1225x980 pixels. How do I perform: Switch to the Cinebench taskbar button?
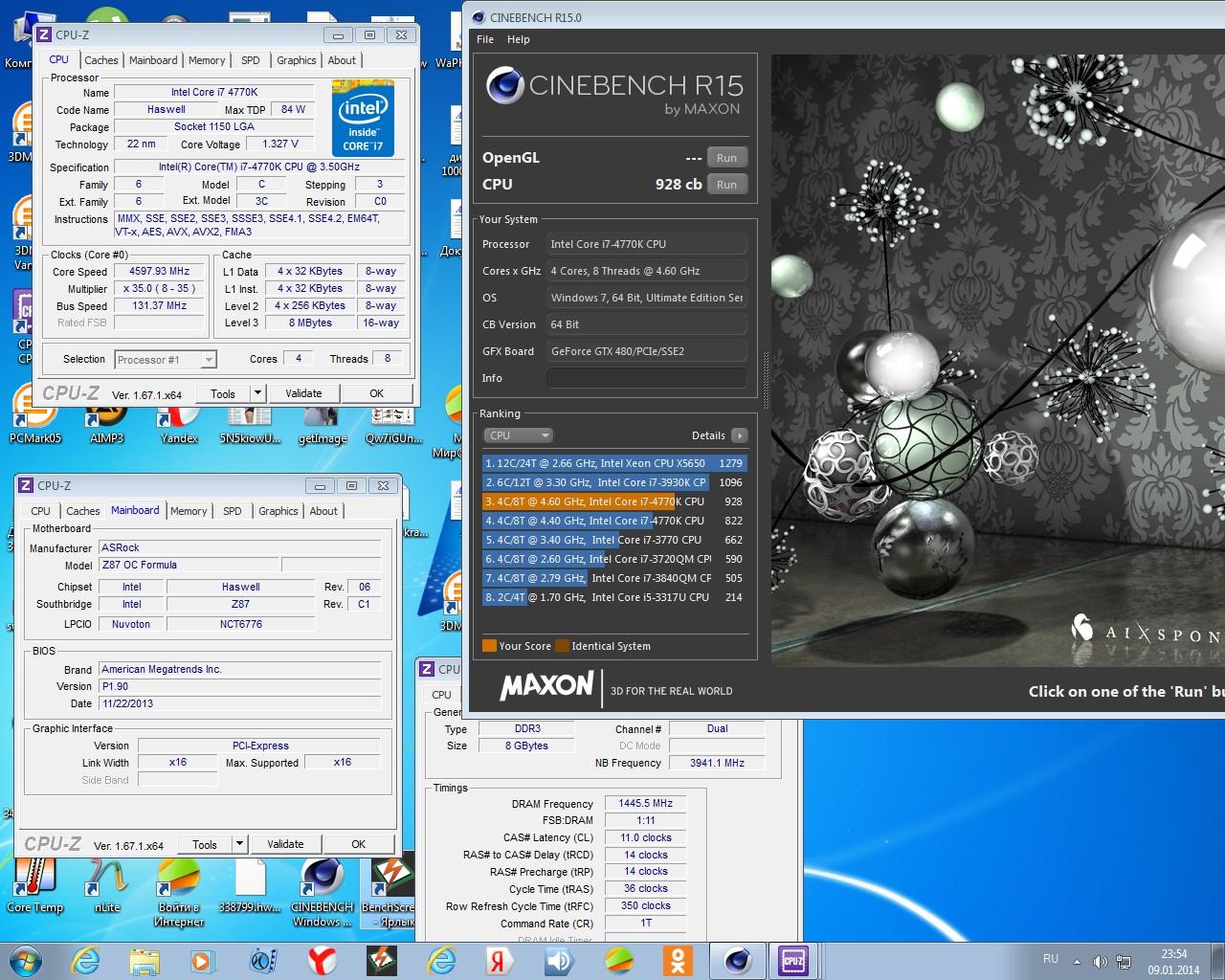point(737,960)
